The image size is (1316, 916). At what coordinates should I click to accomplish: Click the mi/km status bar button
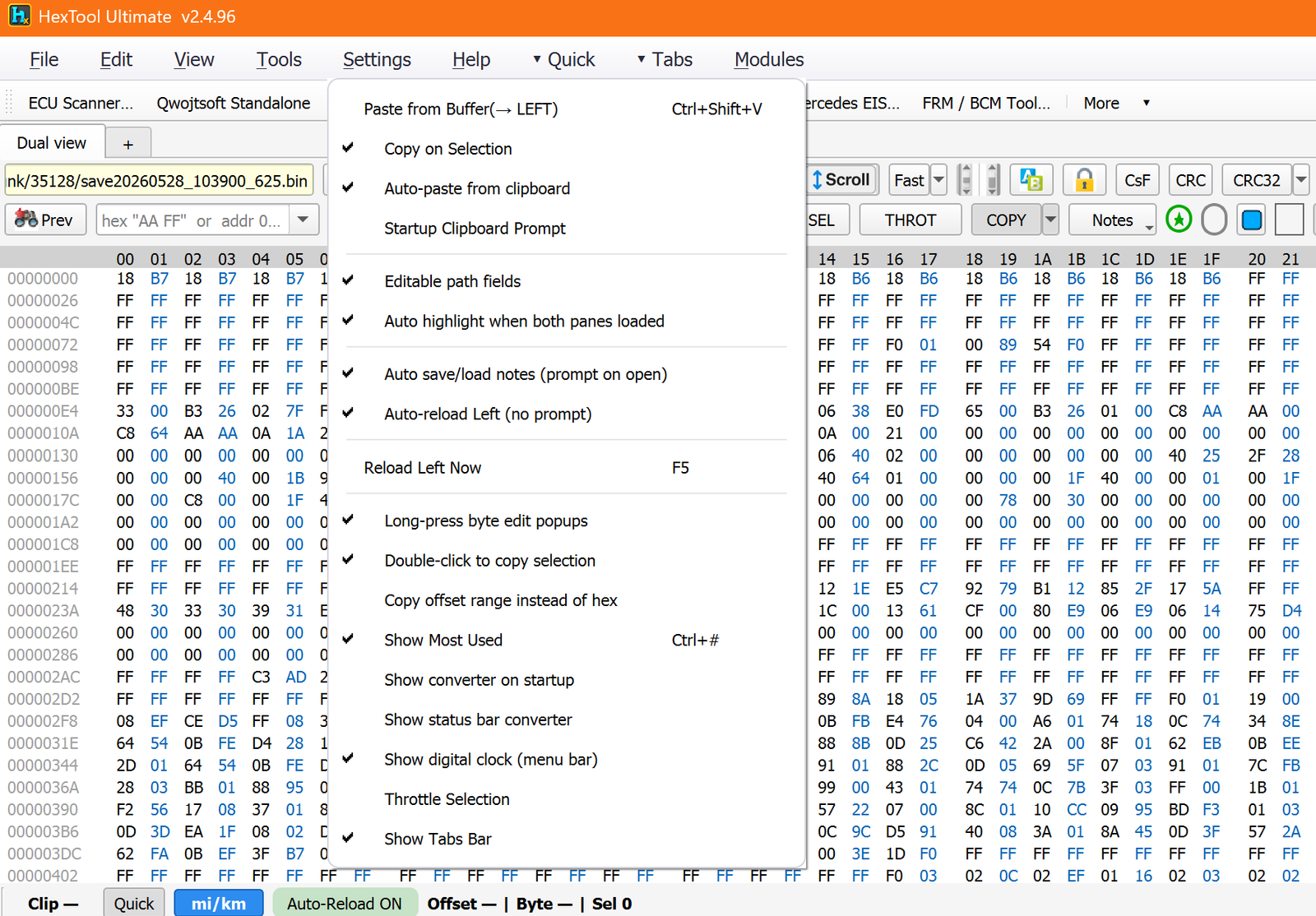coord(219,903)
